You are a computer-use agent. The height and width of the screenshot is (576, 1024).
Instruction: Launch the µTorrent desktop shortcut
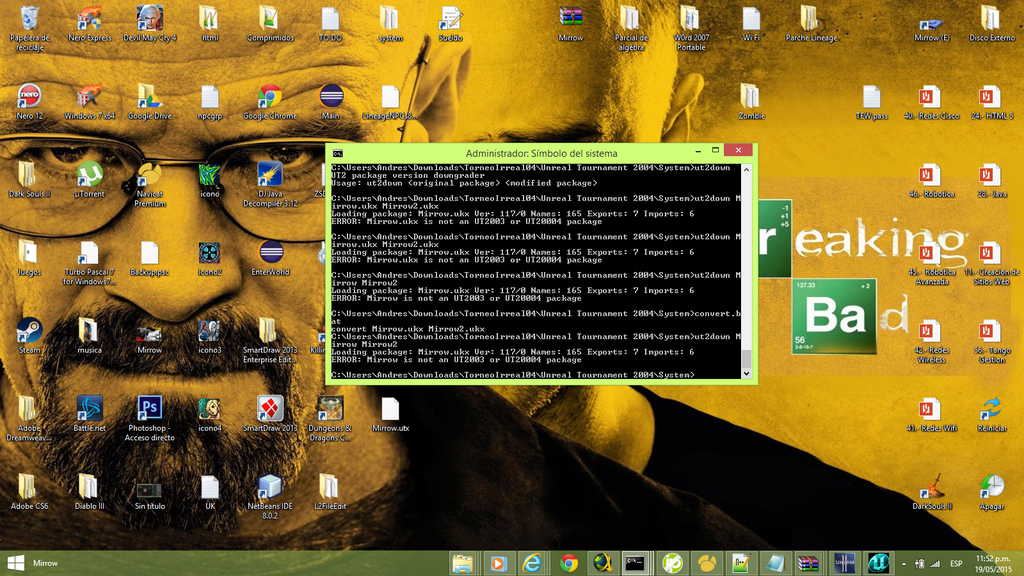pos(89,175)
